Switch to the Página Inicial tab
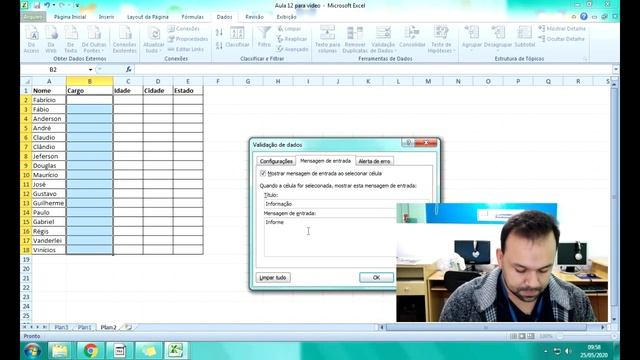 tap(70, 17)
